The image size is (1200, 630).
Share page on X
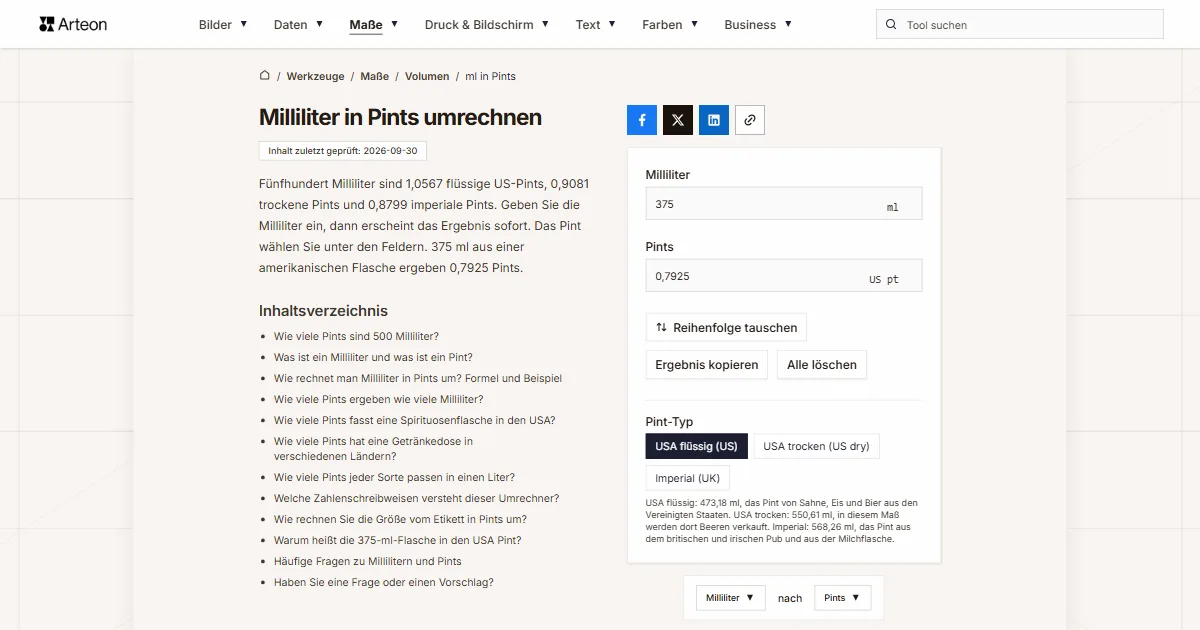(x=678, y=120)
